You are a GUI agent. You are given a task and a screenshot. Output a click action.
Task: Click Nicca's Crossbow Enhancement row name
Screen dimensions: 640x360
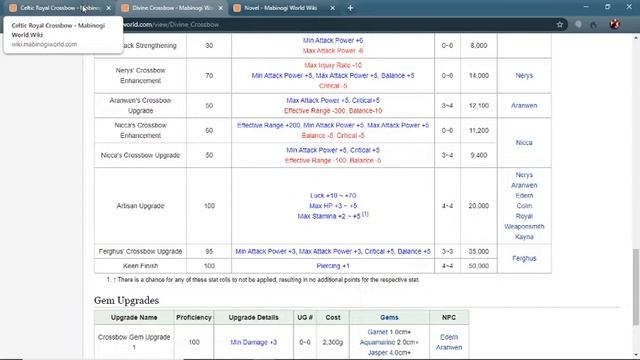coord(140,130)
